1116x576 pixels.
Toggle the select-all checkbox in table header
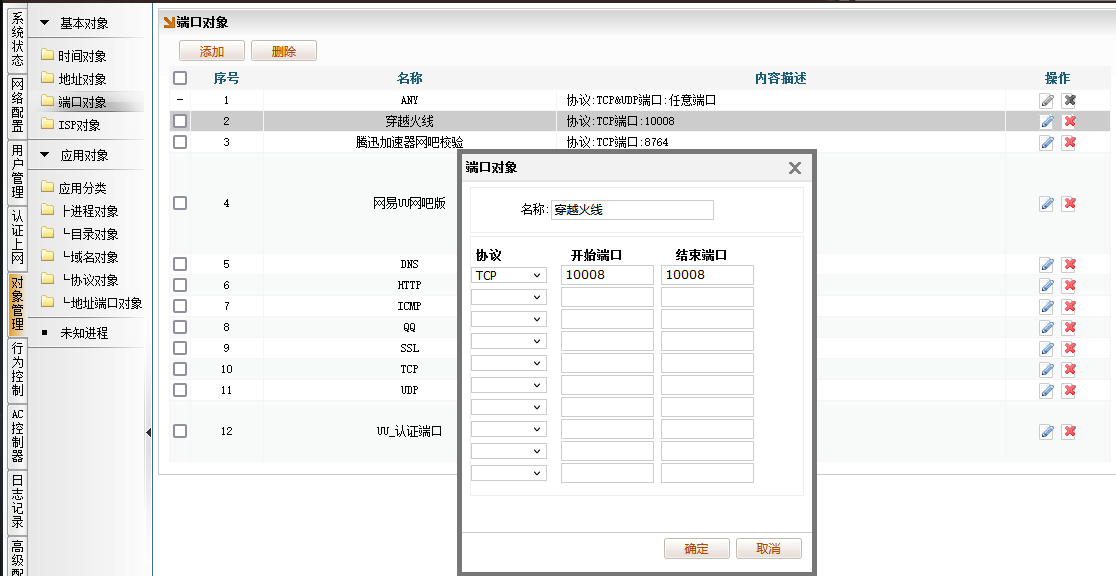coord(180,78)
